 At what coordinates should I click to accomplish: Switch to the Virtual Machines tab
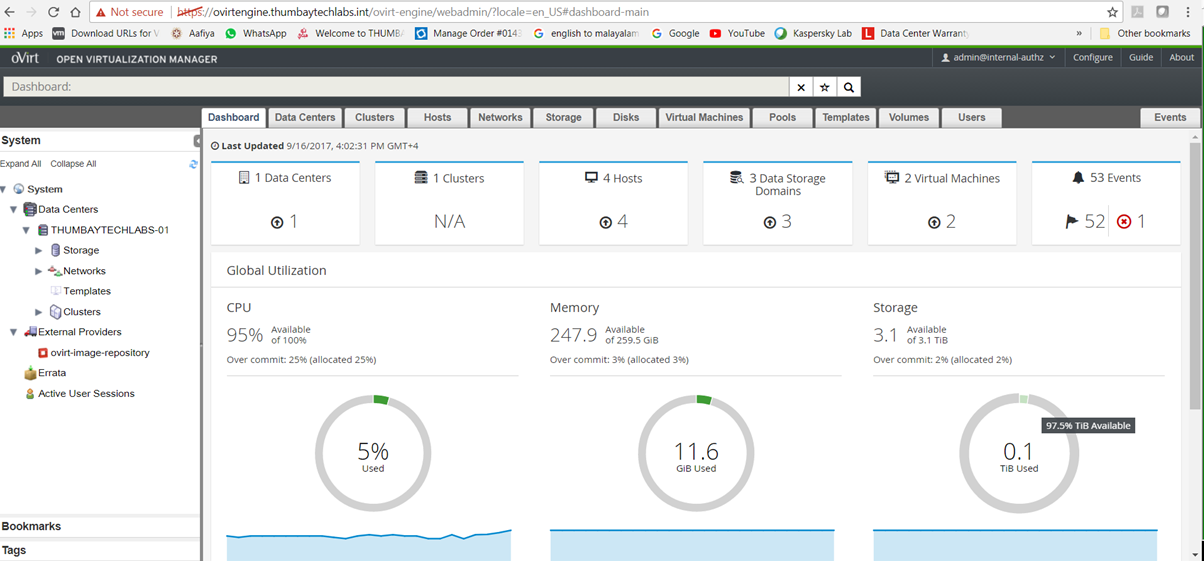tap(704, 118)
